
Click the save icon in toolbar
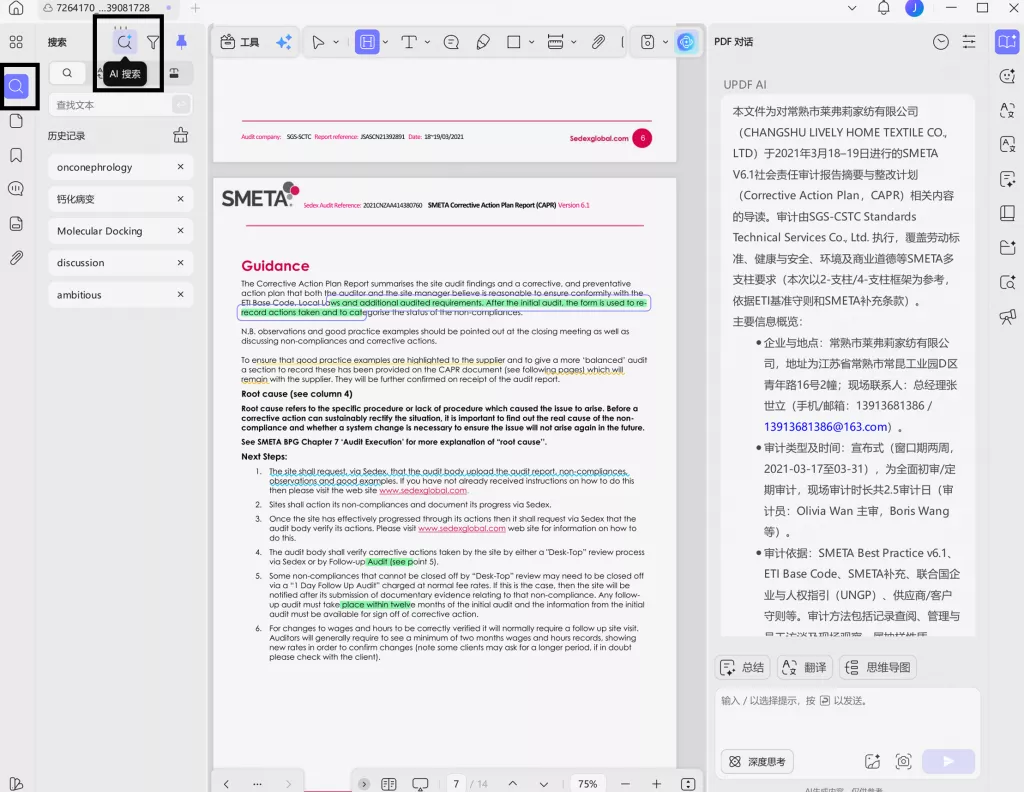pos(647,42)
